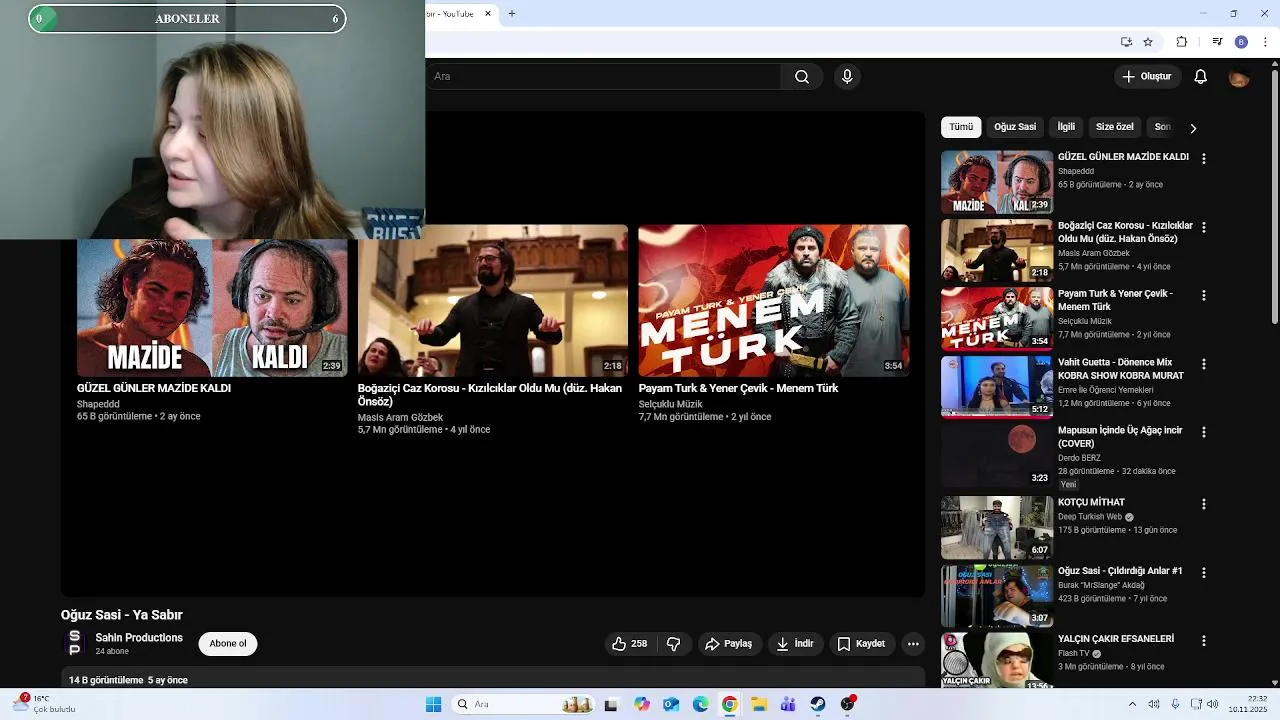The image size is (1280, 720).
Task: Start voice search with microphone icon
Action: [x=847, y=77]
